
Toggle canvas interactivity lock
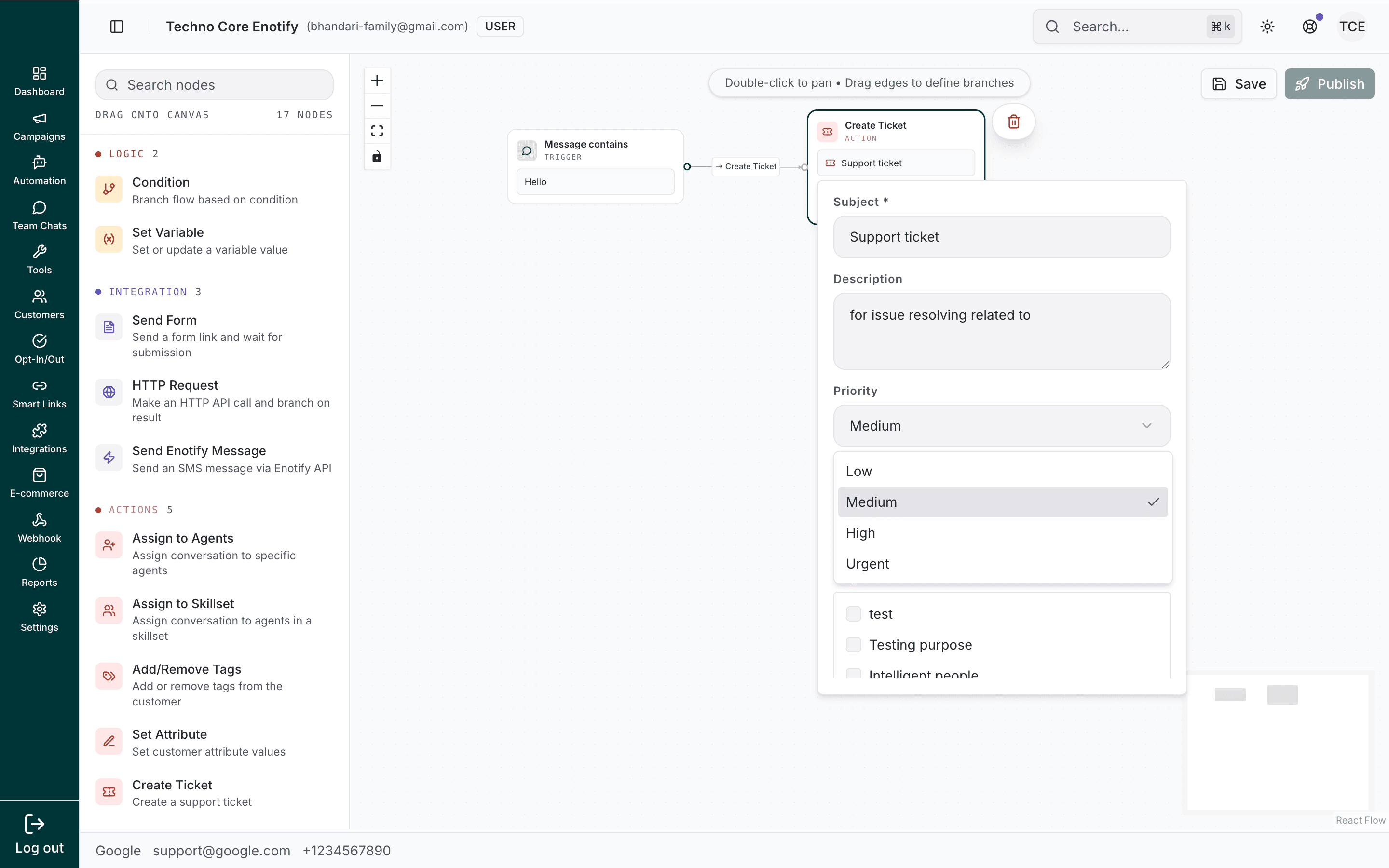(x=377, y=156)
